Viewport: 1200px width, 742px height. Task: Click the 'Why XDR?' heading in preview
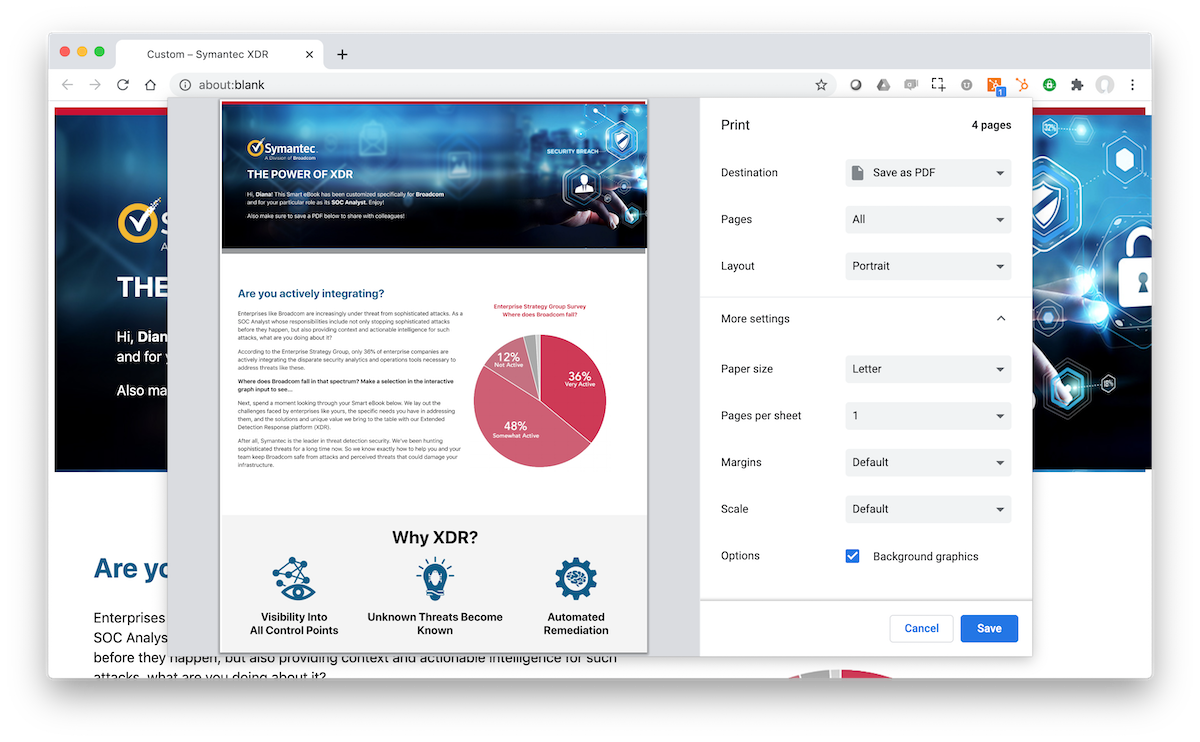click(x=434, y=537)
